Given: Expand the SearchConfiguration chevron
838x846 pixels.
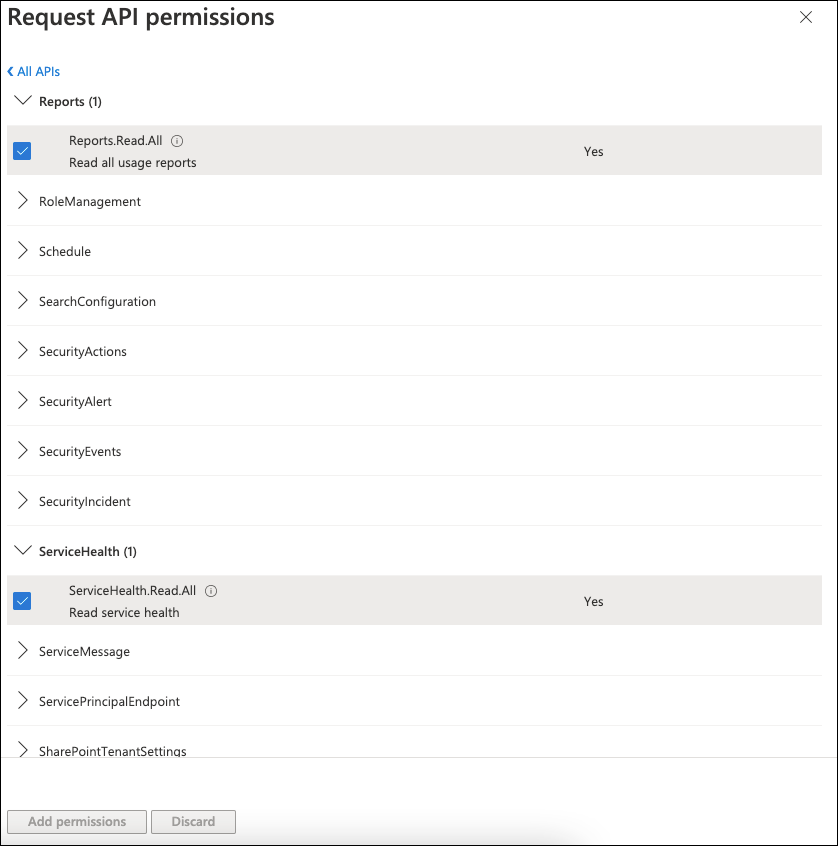Looking at the screenshot, I should coord(23,301).
